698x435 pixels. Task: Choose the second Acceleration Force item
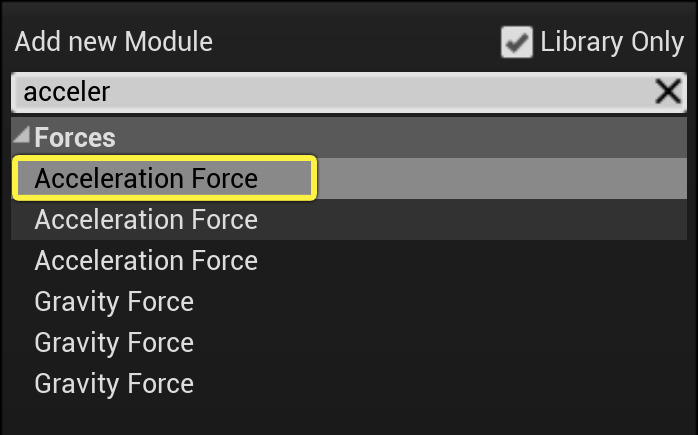click(x=146, y=220)
